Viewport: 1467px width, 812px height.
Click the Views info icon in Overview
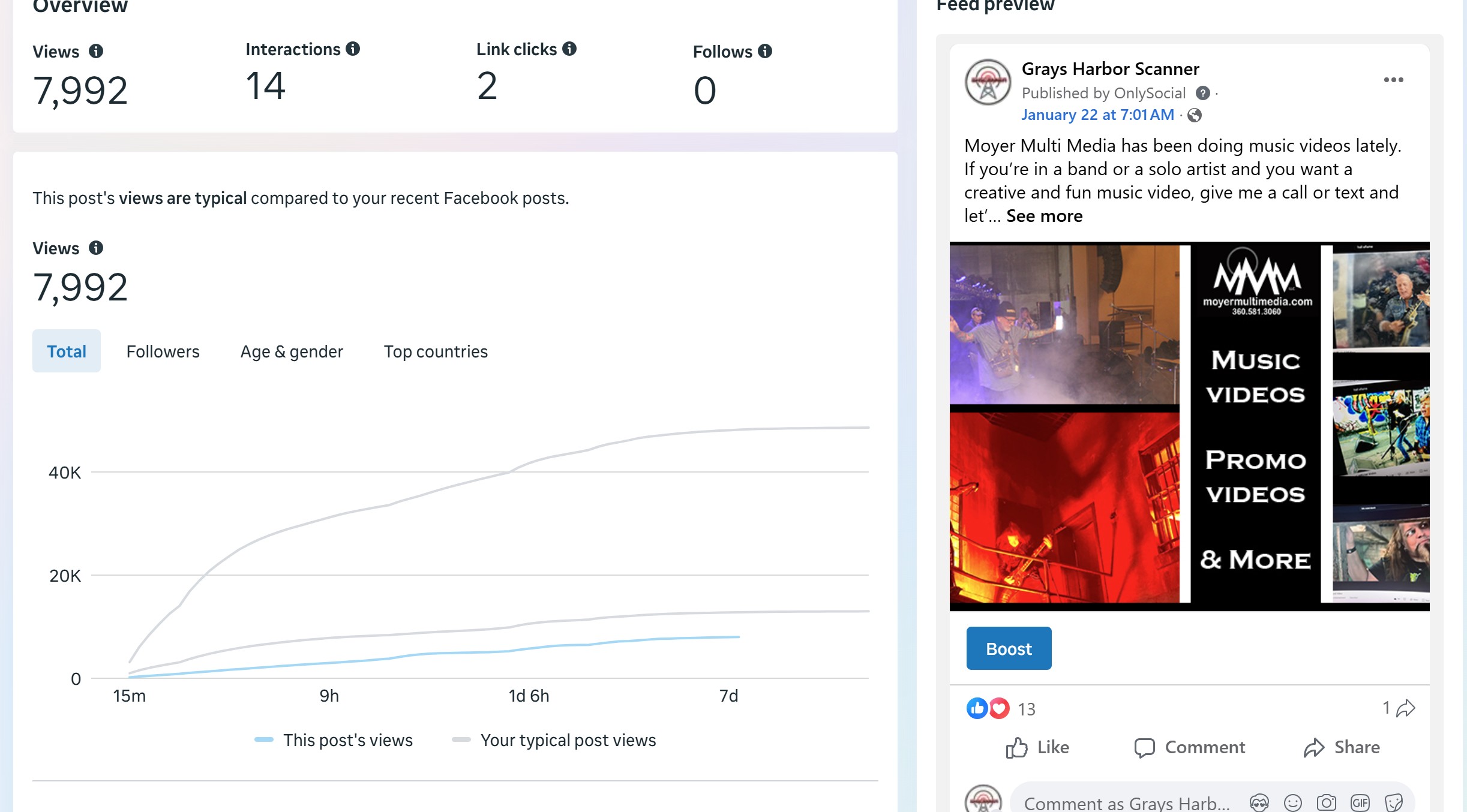[x=96, y=51]
